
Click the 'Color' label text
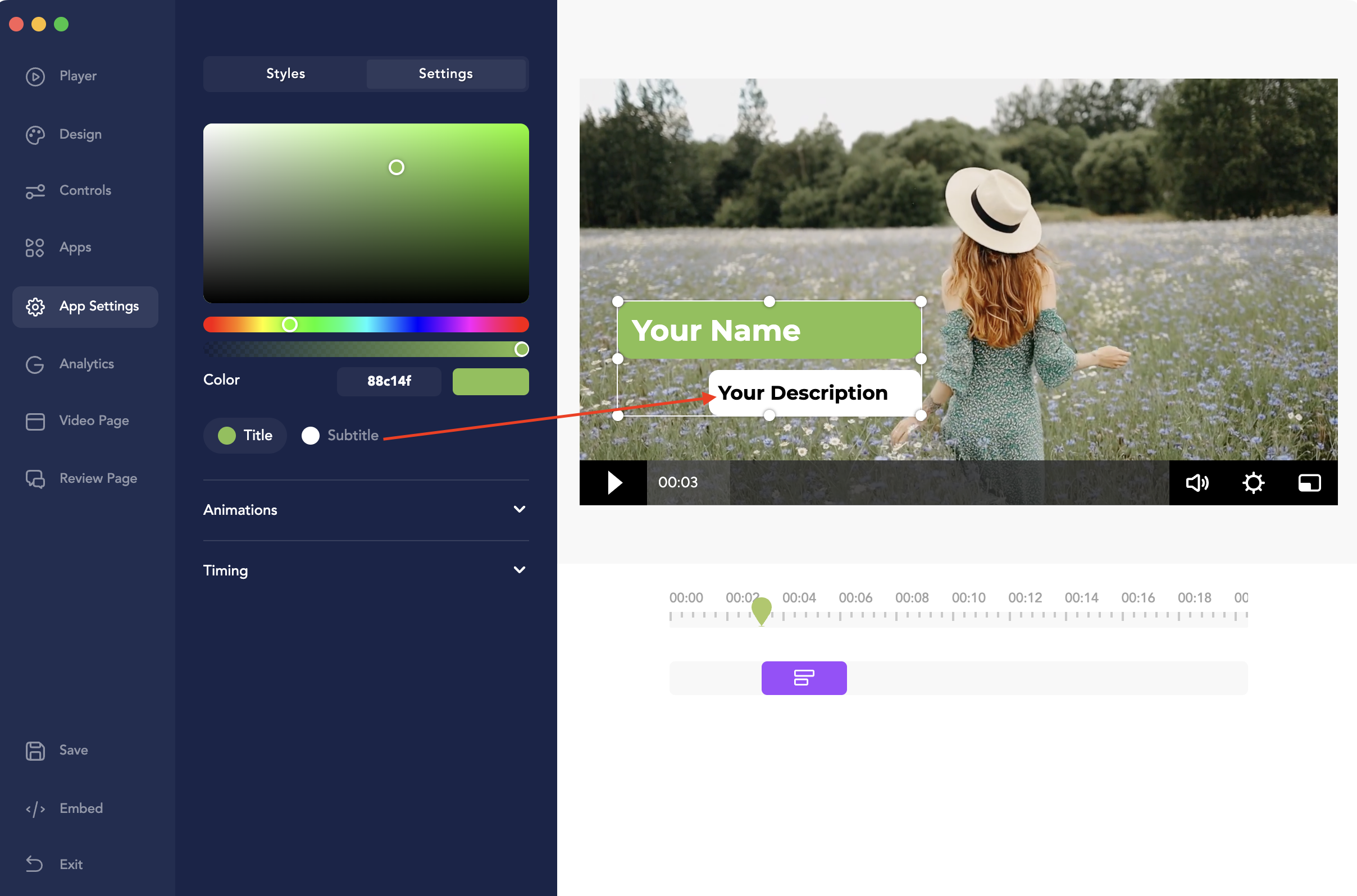(221, 380)
